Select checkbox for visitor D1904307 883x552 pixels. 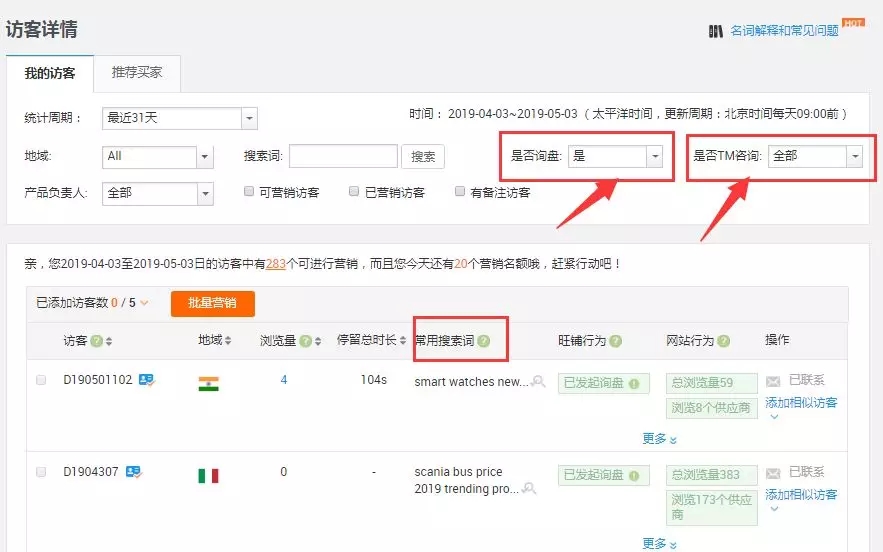(41, 472)
